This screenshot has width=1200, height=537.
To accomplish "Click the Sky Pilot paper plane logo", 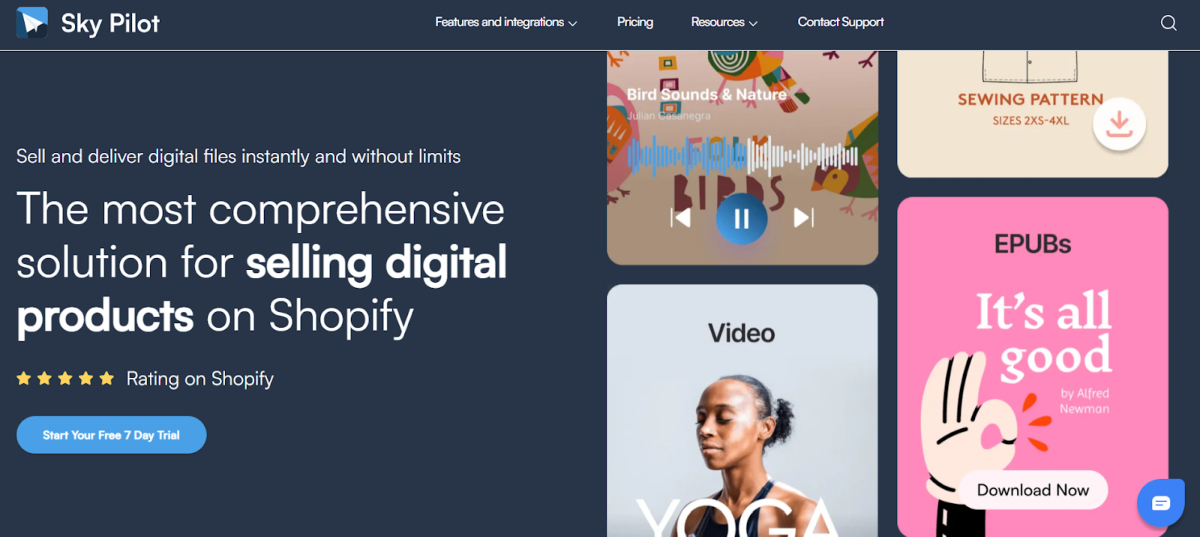I will (x=32, y=22).
